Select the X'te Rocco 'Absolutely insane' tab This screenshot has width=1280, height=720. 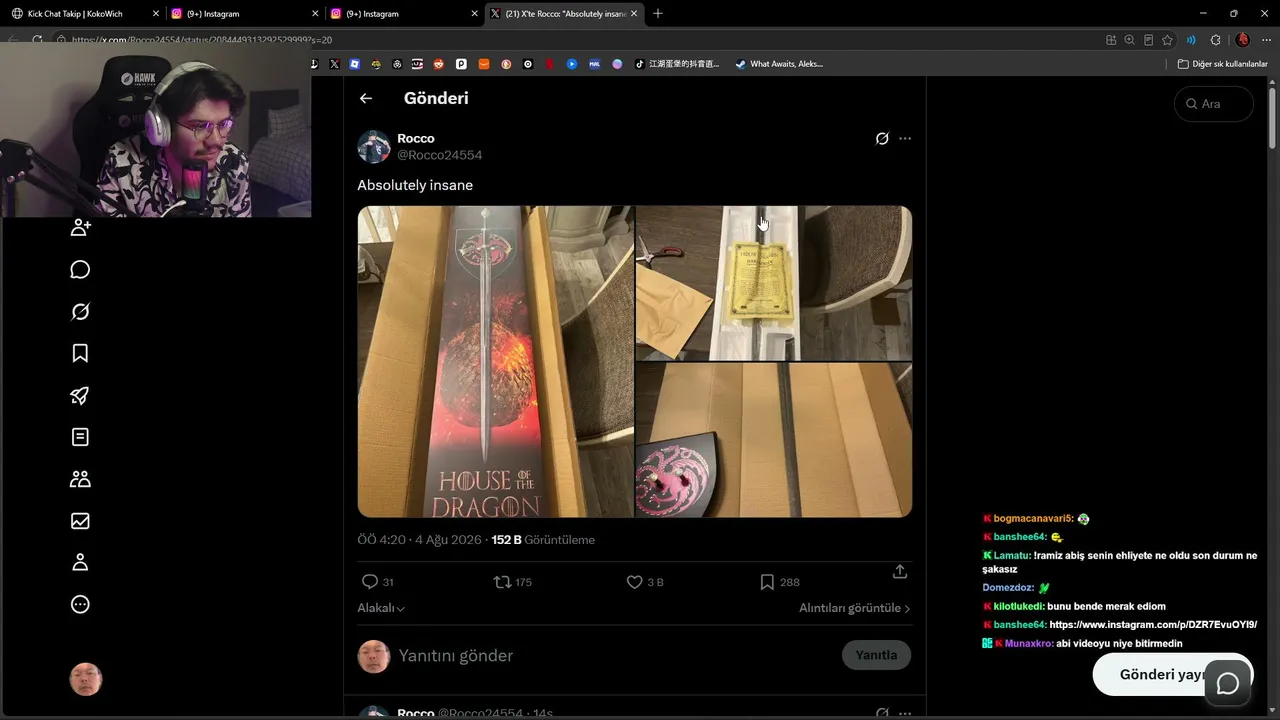tap(564, 14)
